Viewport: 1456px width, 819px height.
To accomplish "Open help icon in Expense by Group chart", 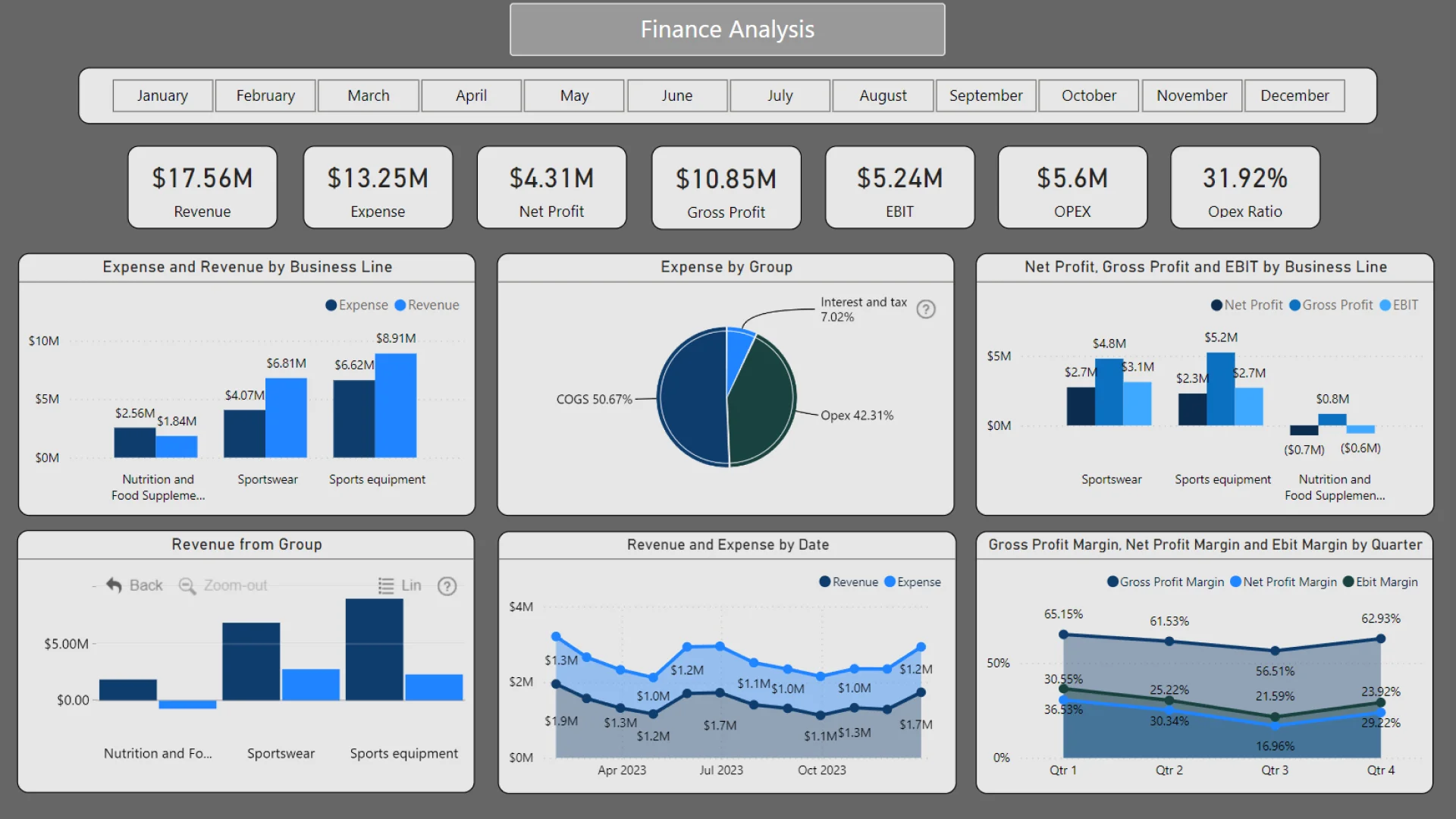I will click(x=926, y=309).
